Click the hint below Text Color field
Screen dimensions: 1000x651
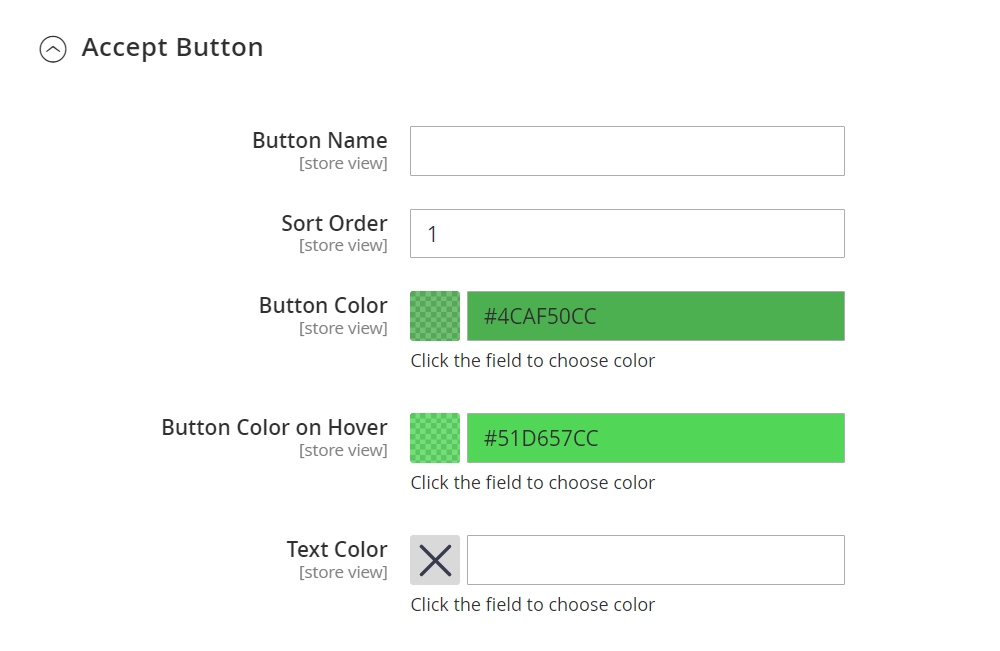(x=532, y=604)
